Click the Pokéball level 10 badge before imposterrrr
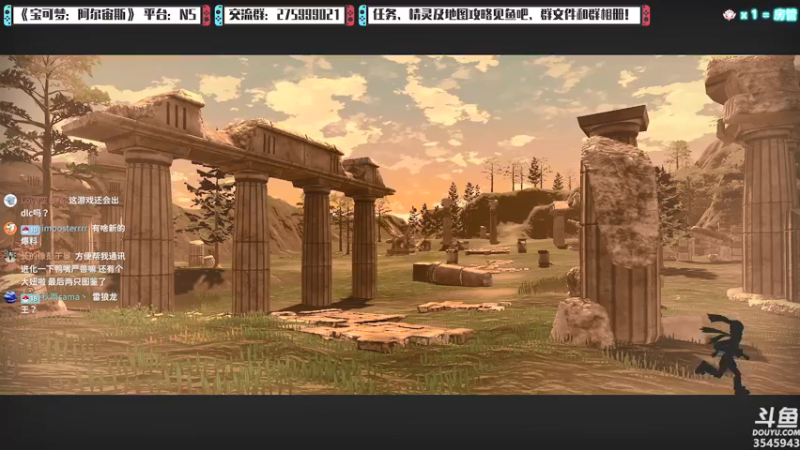The height and width of the screenshot is (450, 800). click(30, 229)
